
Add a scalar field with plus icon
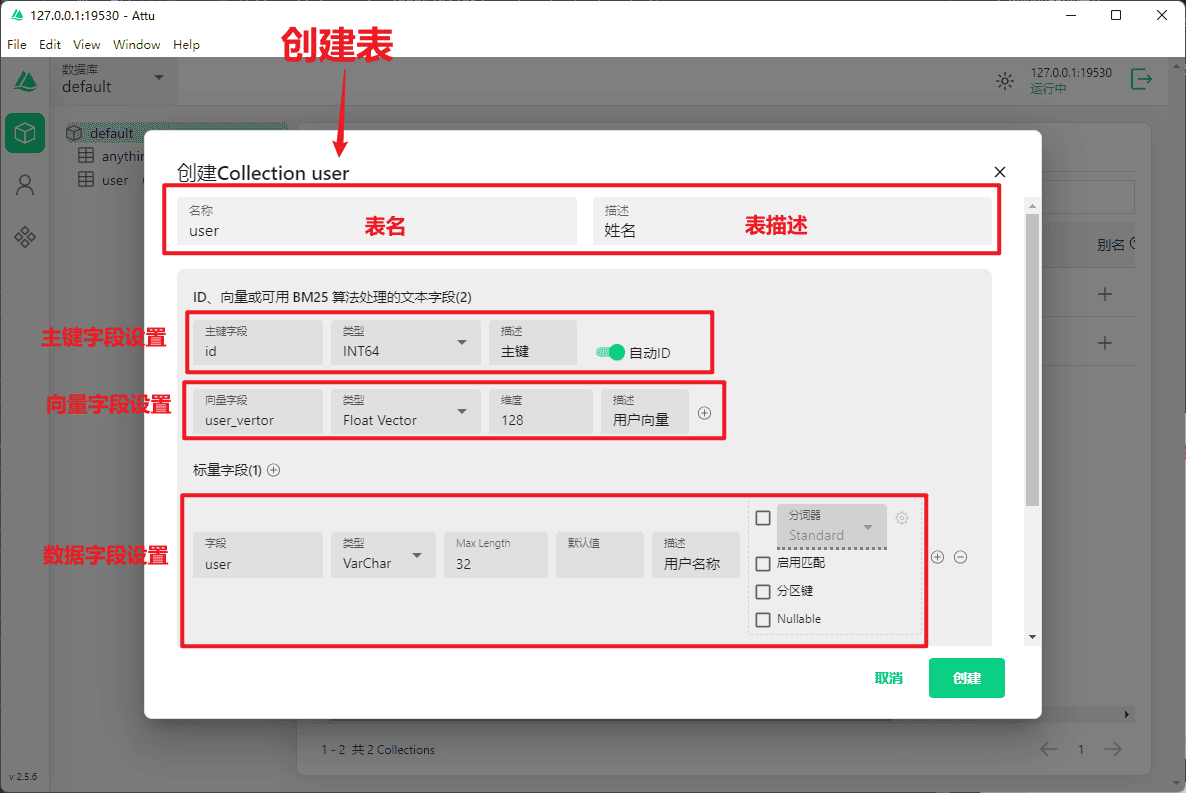click(x=274, y=470)
